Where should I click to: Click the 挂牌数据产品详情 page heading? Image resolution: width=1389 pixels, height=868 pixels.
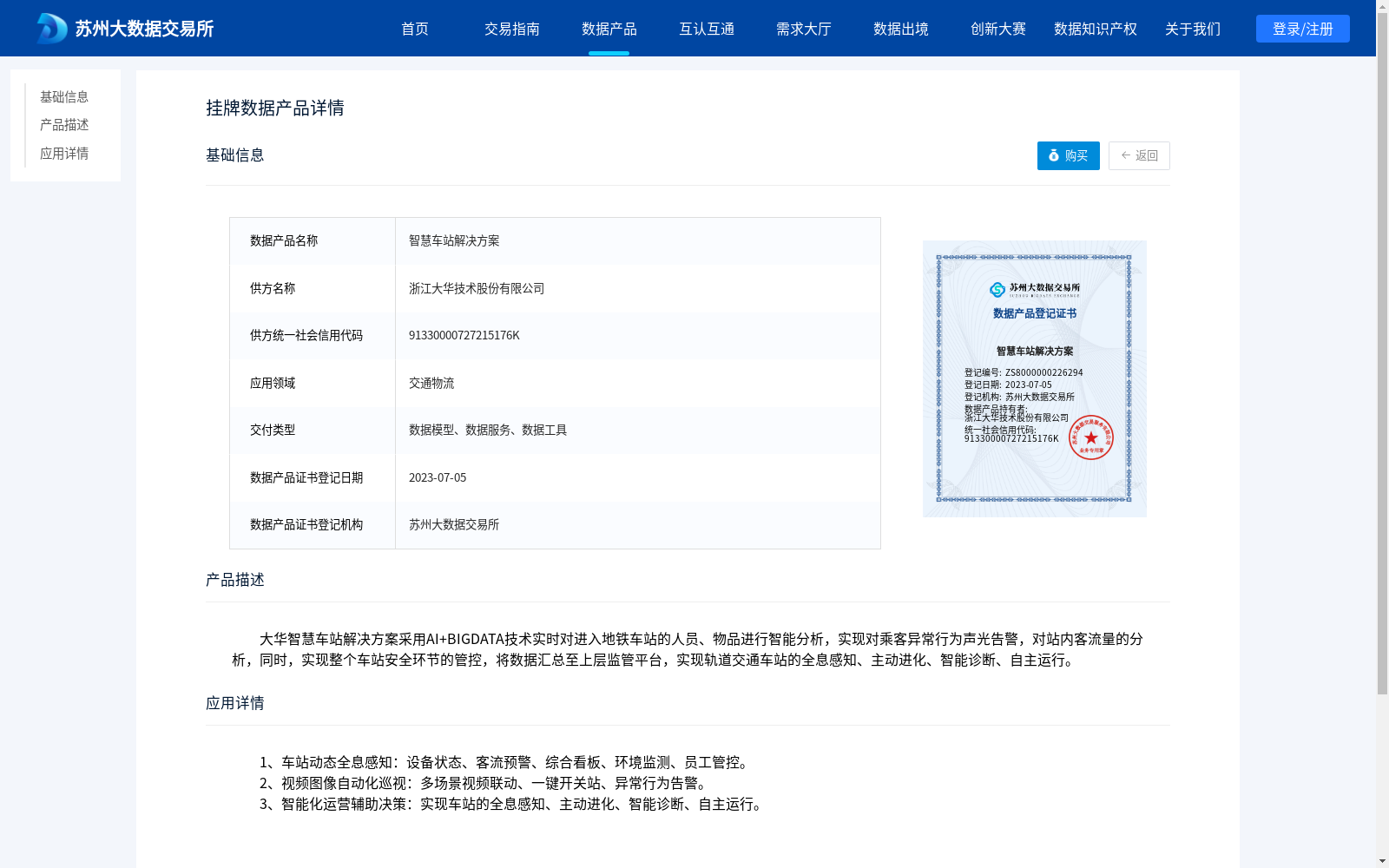(275, 108)
